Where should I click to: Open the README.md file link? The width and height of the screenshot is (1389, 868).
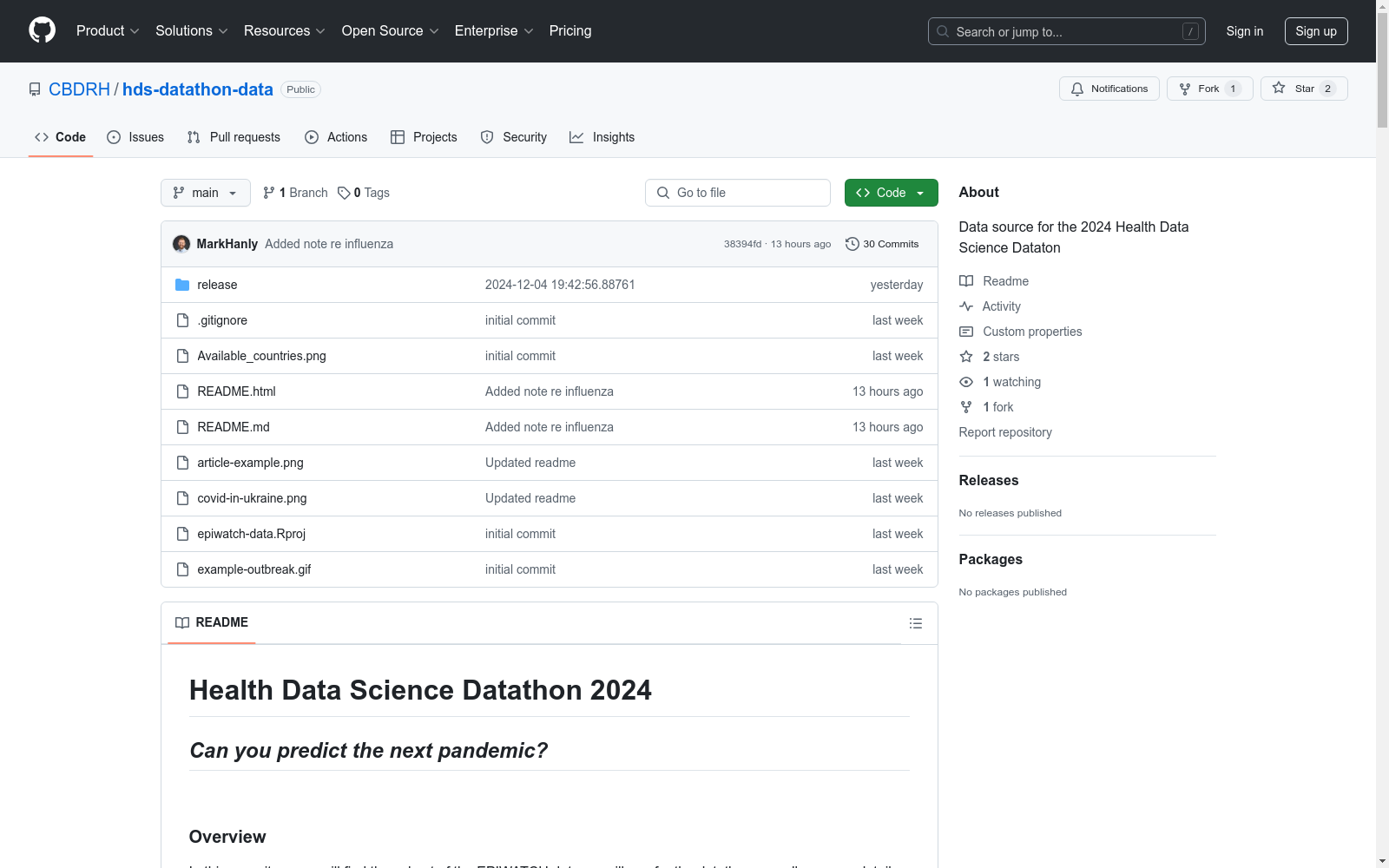[234, 427]
